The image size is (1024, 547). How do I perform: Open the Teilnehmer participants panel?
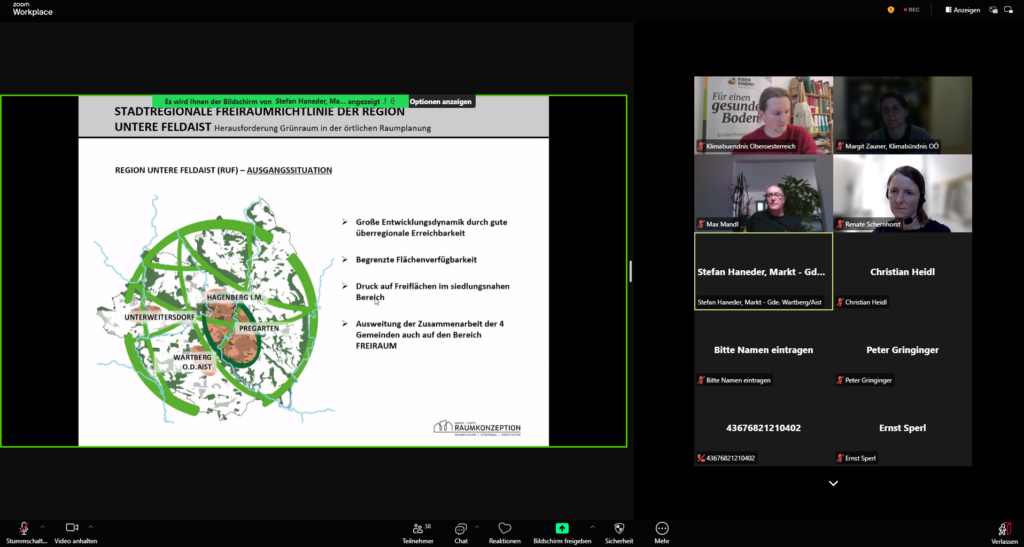417,528
